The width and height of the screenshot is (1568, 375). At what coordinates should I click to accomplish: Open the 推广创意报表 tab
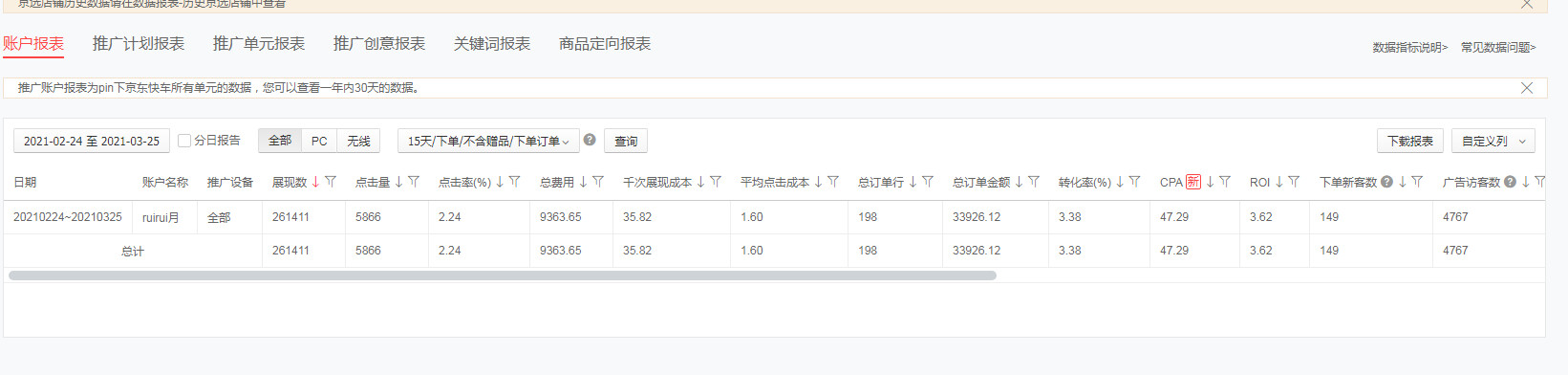379,44
